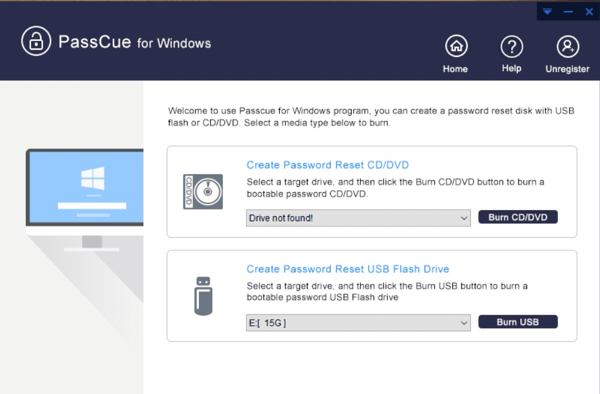Click the Burn CD/DVD button
Viewport: 600px width, 394px height.
(518, 217)
